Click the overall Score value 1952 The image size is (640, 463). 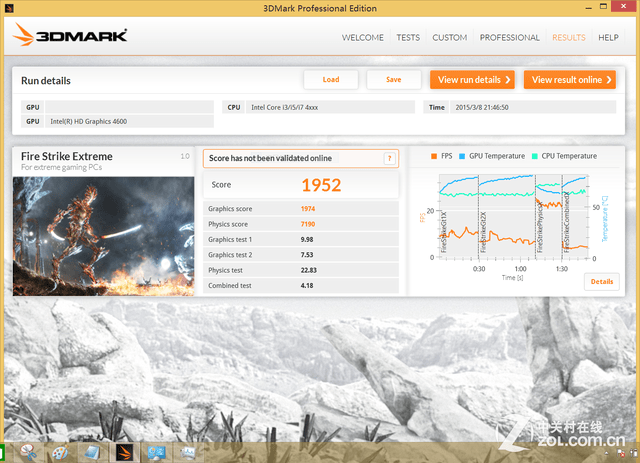(x=321, y=185)
